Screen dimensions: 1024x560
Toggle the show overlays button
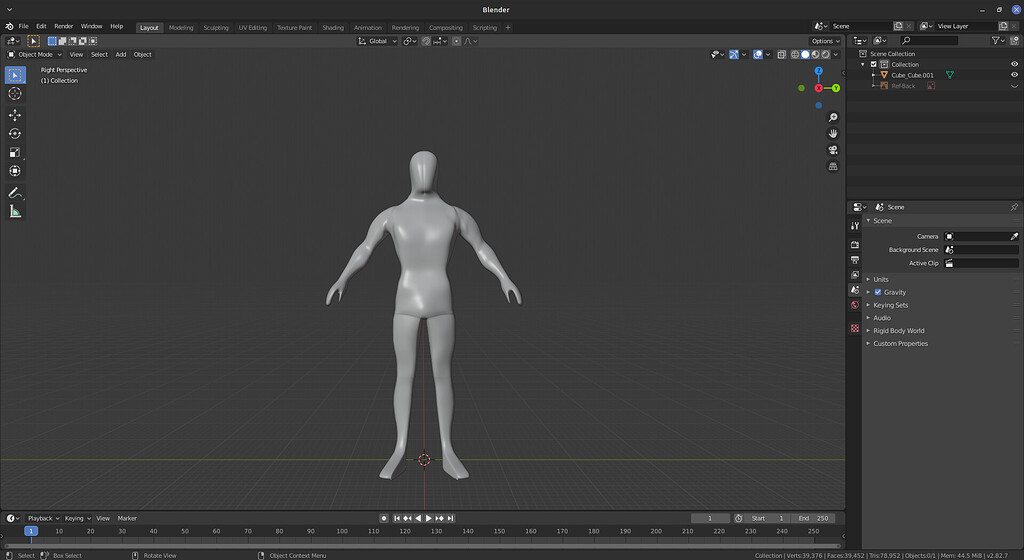click(x=758, y=55)
